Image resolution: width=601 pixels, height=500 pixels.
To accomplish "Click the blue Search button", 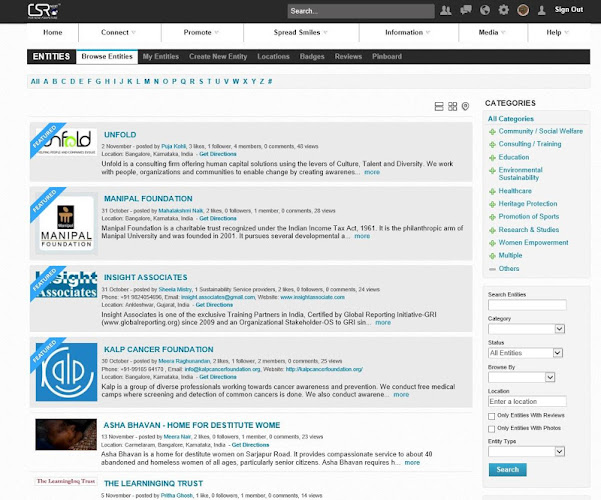I will click(x=507, y=470).
